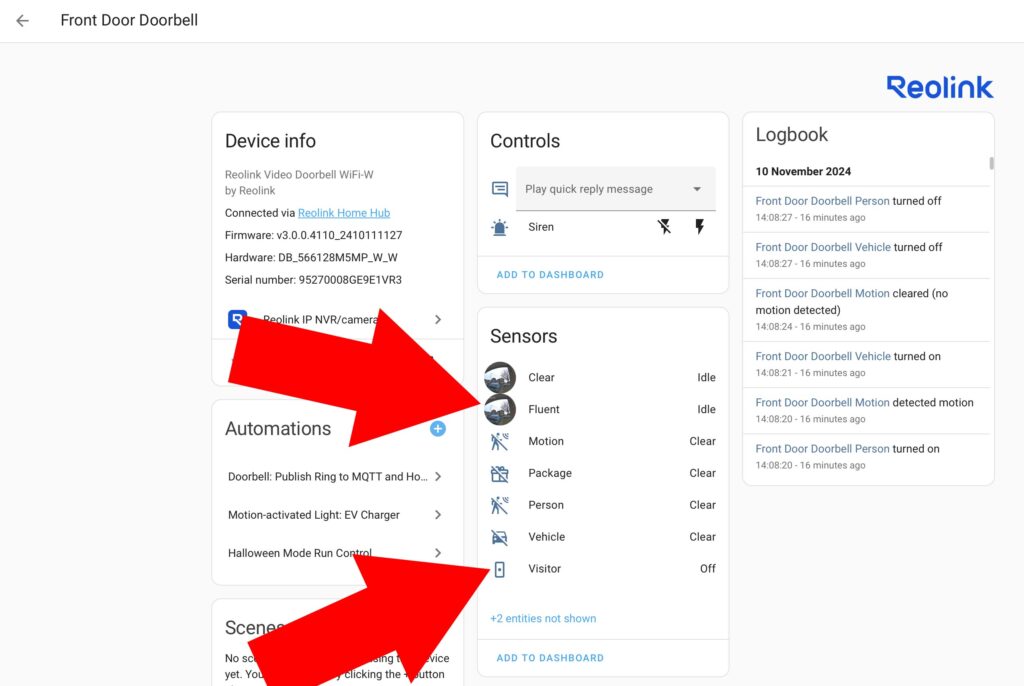Click the Logbook card heading
This screenshot has height=686, width=1024.
point(792,135)
